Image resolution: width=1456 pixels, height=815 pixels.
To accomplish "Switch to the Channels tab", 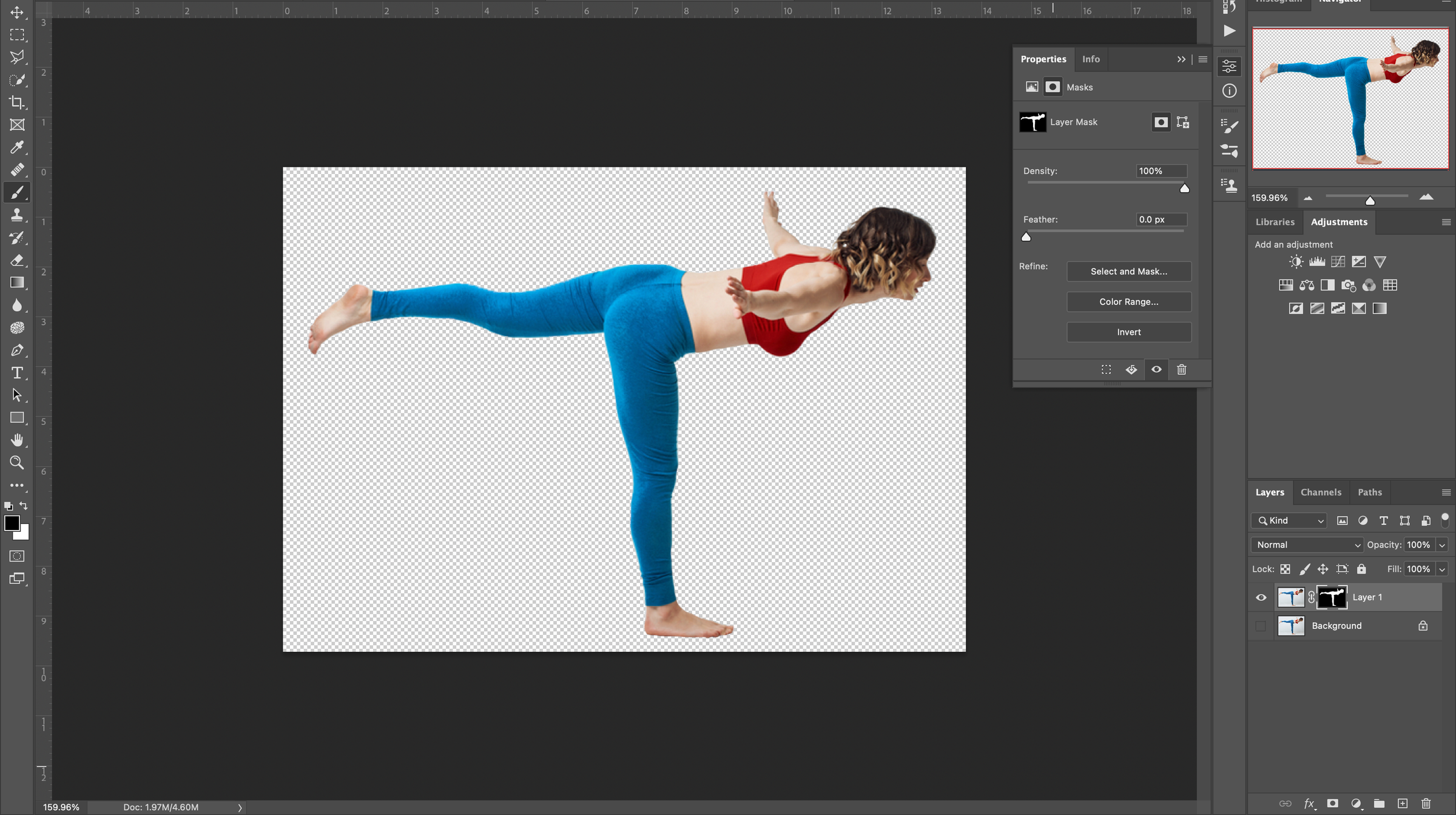I will point(1321,492).
